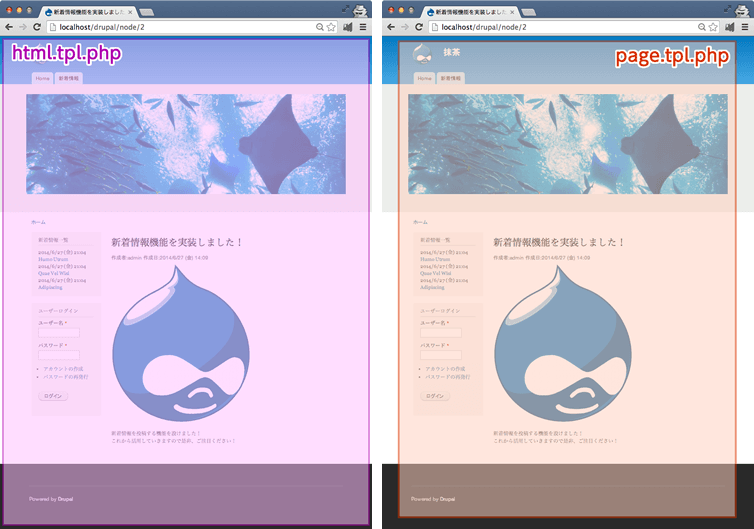Click the extension icon beside the right window's address bar
This screenshot has height=529, width=754.
[730, 27]
